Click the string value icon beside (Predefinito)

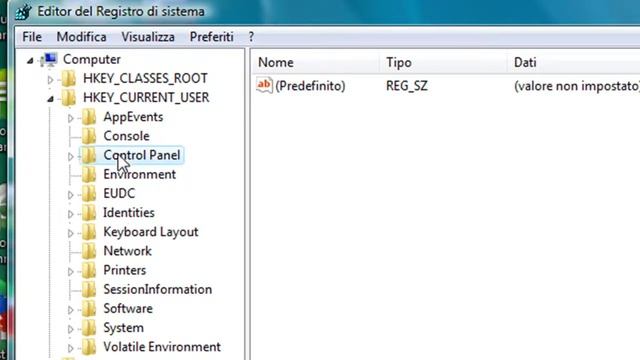click(264, 85)
